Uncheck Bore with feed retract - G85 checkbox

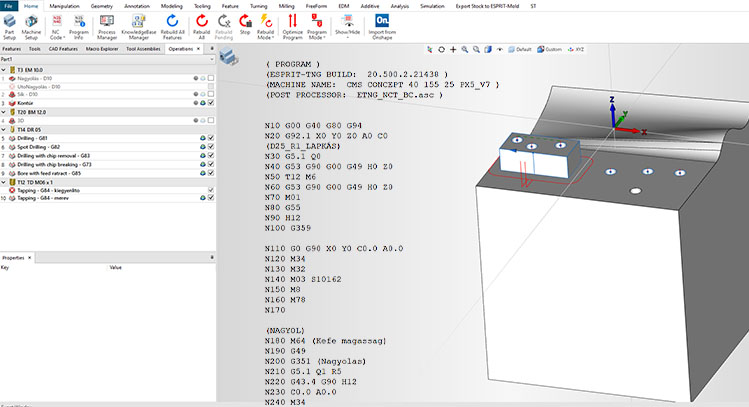211,173
